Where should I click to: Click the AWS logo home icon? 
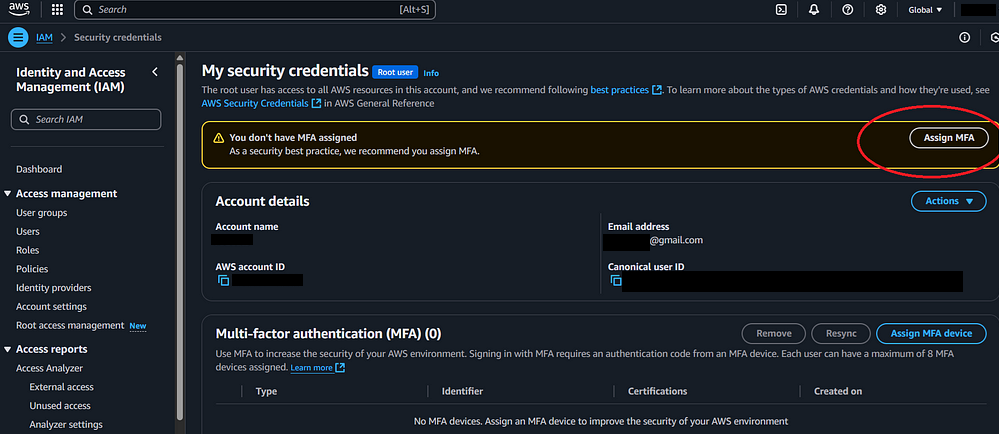pyautogui.click(x=20, y=10)
